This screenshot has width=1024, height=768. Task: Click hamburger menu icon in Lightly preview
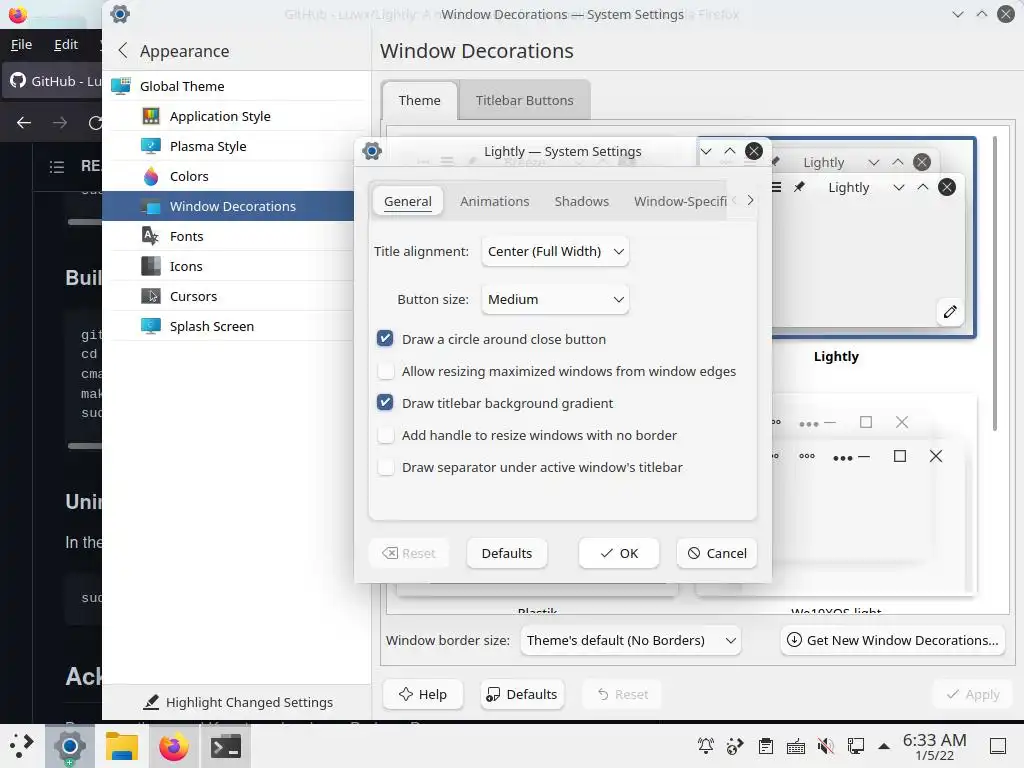pyautogui.click(x=776, y=187)
